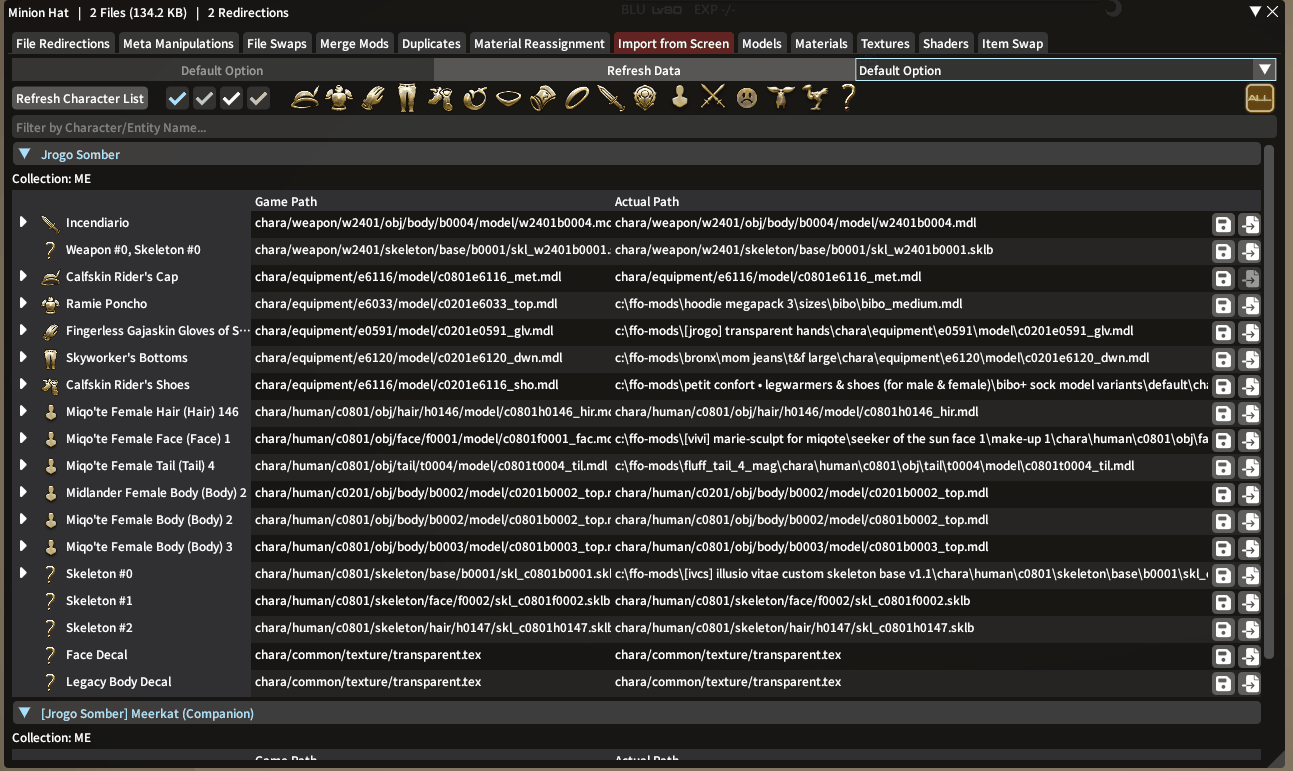
Task: Switch to the Merge Mods tab
Action: click(x=354, y=44)
